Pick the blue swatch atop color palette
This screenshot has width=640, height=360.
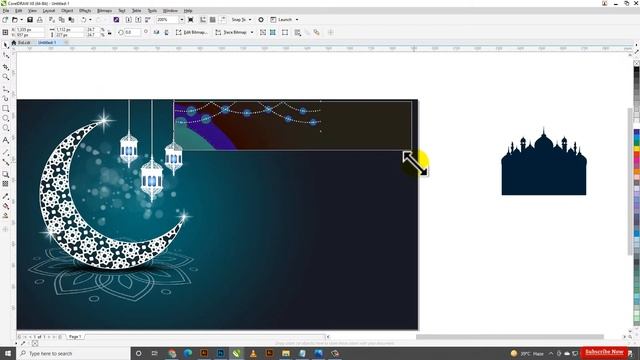[636, 133]
